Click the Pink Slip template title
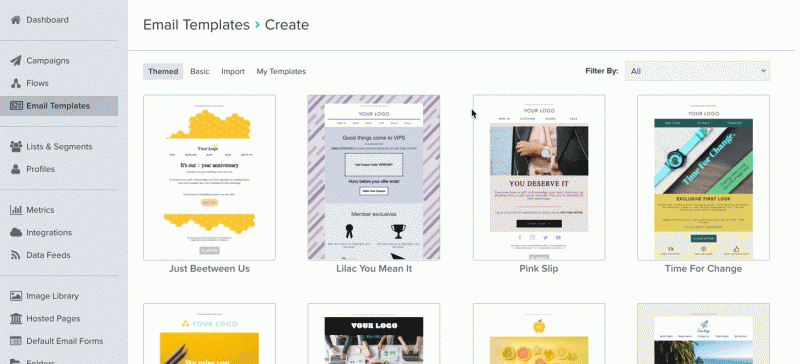 [539, 269]
